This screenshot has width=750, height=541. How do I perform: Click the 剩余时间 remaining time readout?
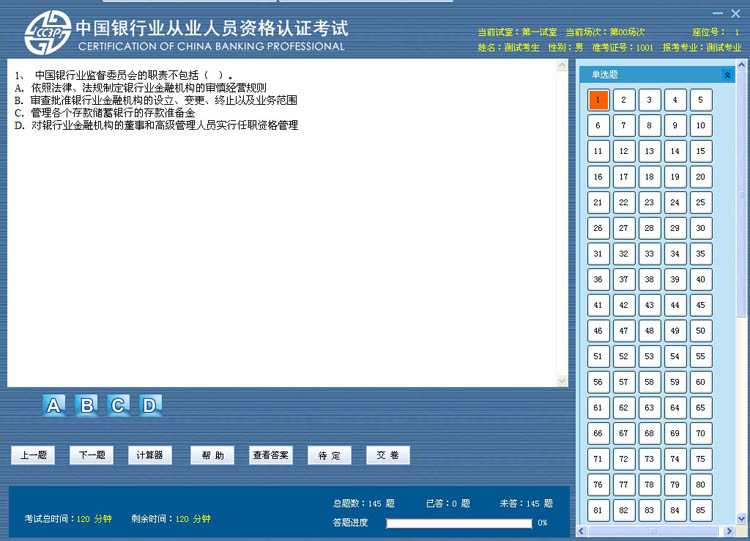coord(171,519)
